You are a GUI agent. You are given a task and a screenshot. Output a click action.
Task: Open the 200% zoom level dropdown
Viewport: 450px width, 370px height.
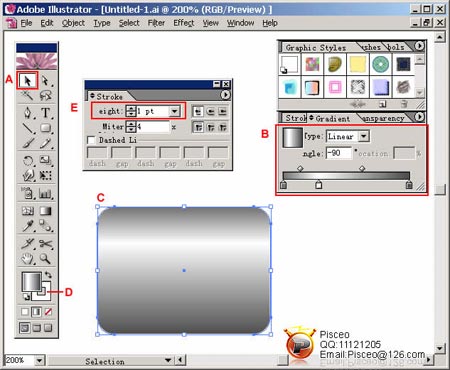(39, 360)
